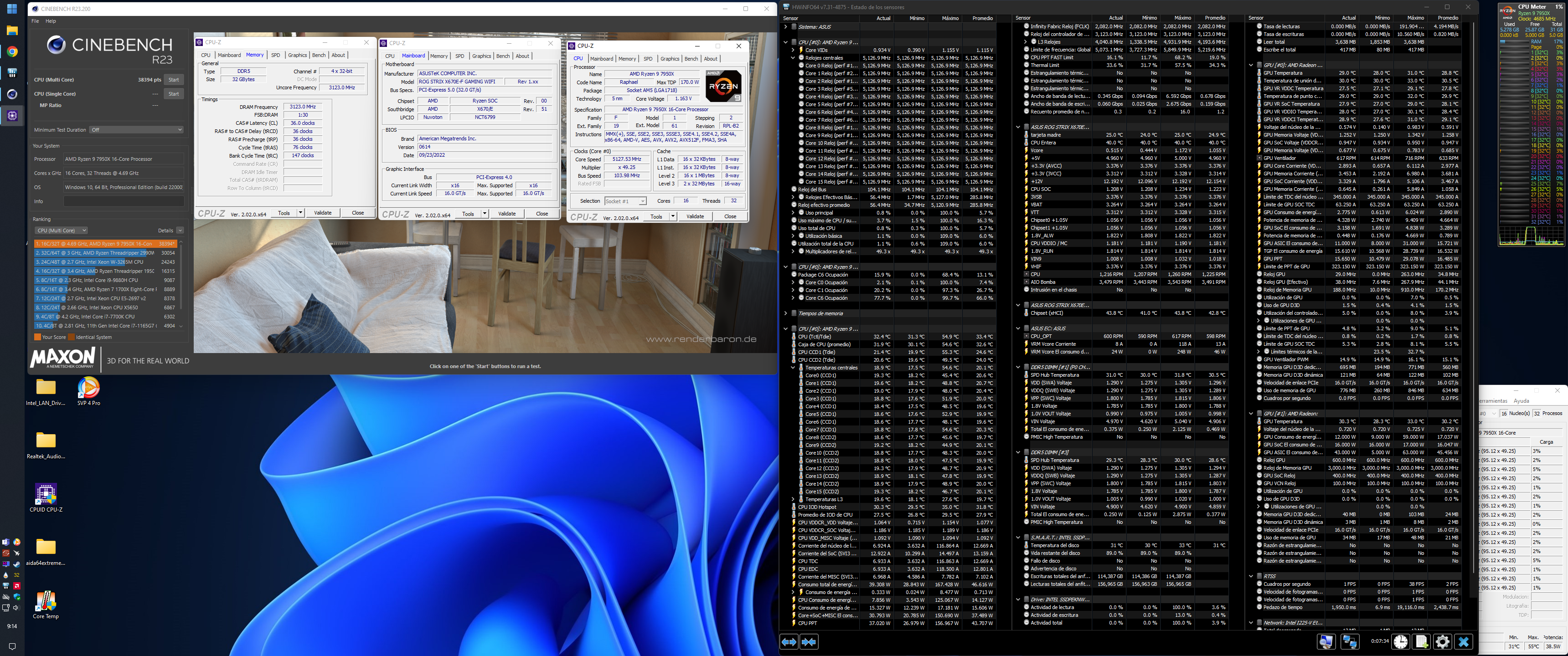Collapse GPU [#0]: AMD Radeon sensor group
Viewport: 1568px width, 656px height.
[1251, 65]
